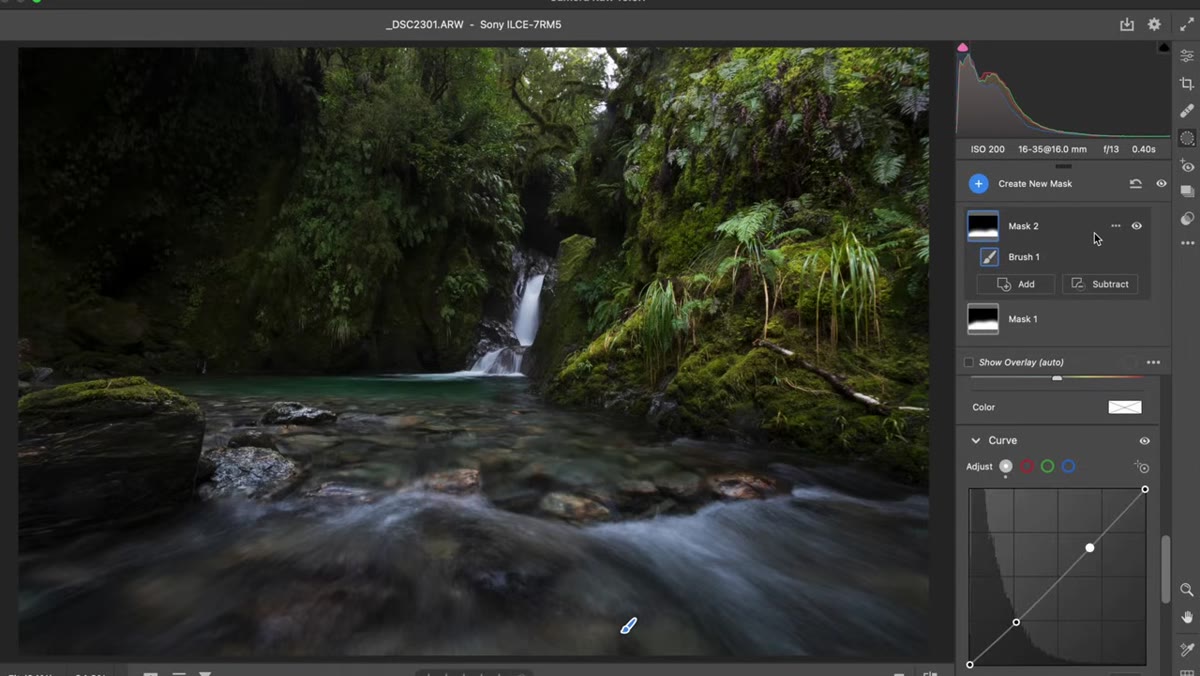Open Camera Raw preferences gear
The width and height of the screenshot is (1200, 676).
[x=1154, y=24]
